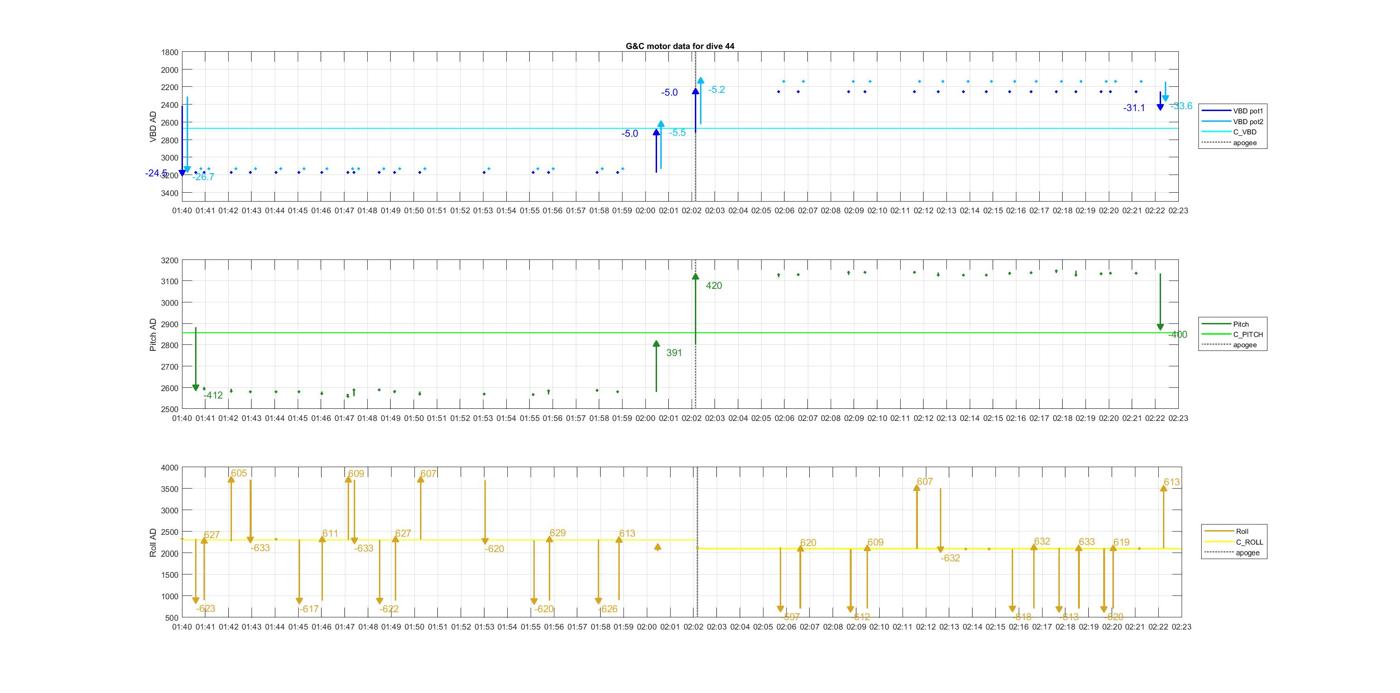Click the 01:40 time tick under VBD plot
This screenshot has width=1400, height=693.
click(182, 211)
